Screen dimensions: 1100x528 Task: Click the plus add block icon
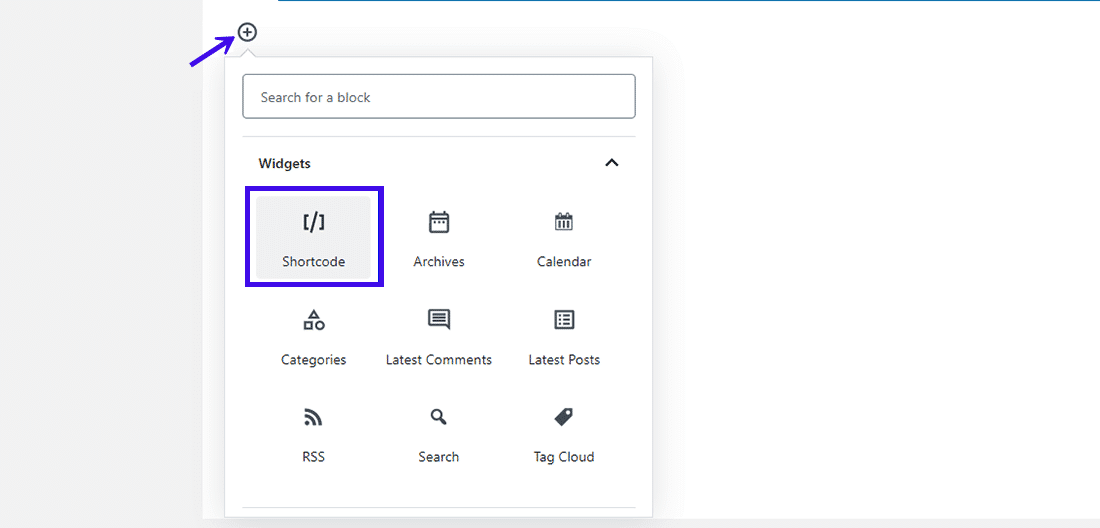click(247, 33)
